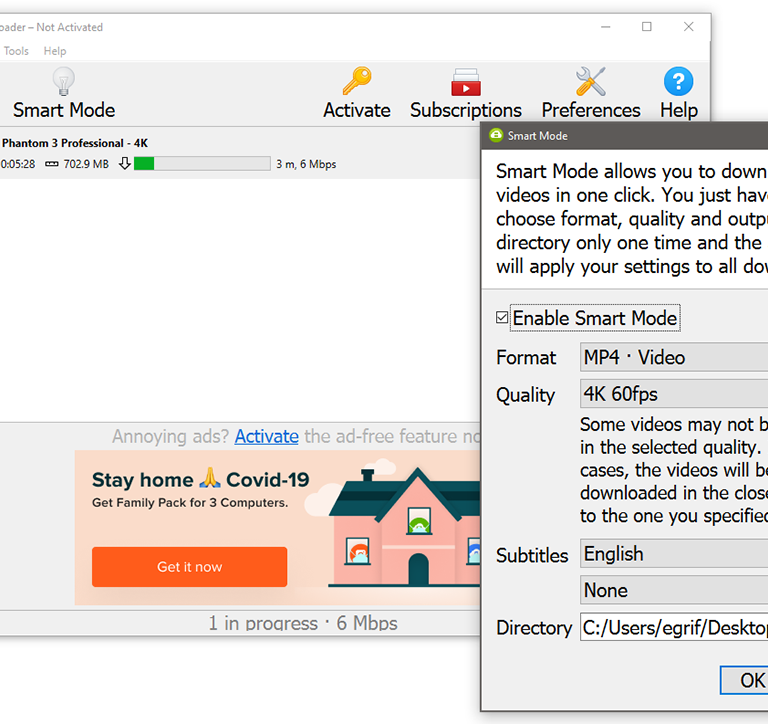Click the orange Get it now button

pyautogui.click(x=190, y=567)
